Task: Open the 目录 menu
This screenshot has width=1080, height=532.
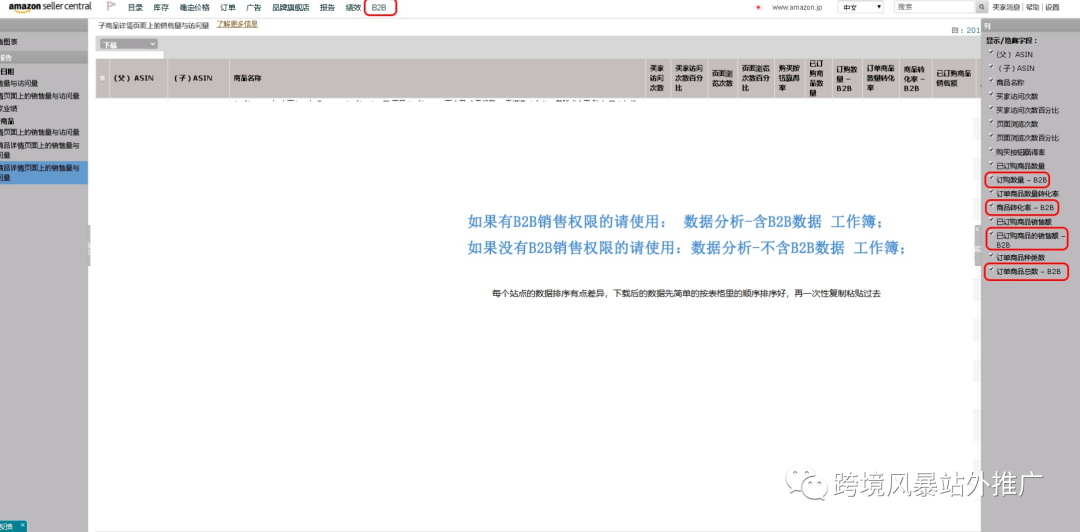Action: 135,8
